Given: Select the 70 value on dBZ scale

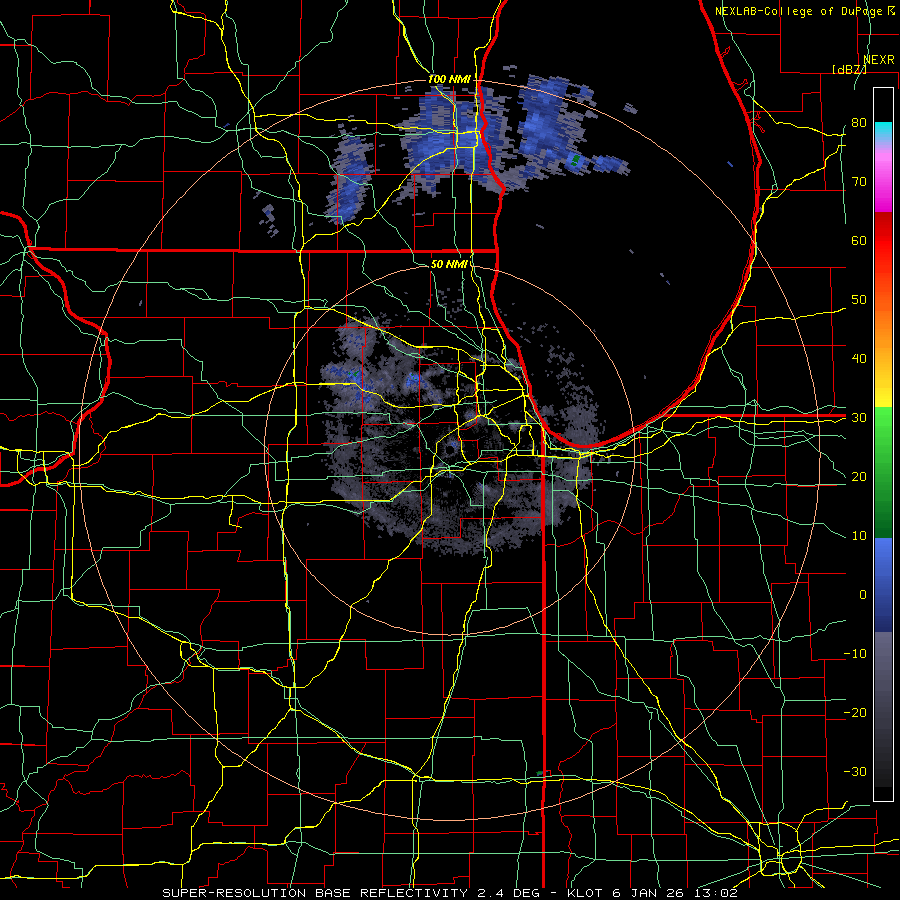Looking at the screenshot, I should [x=859, y=182].
